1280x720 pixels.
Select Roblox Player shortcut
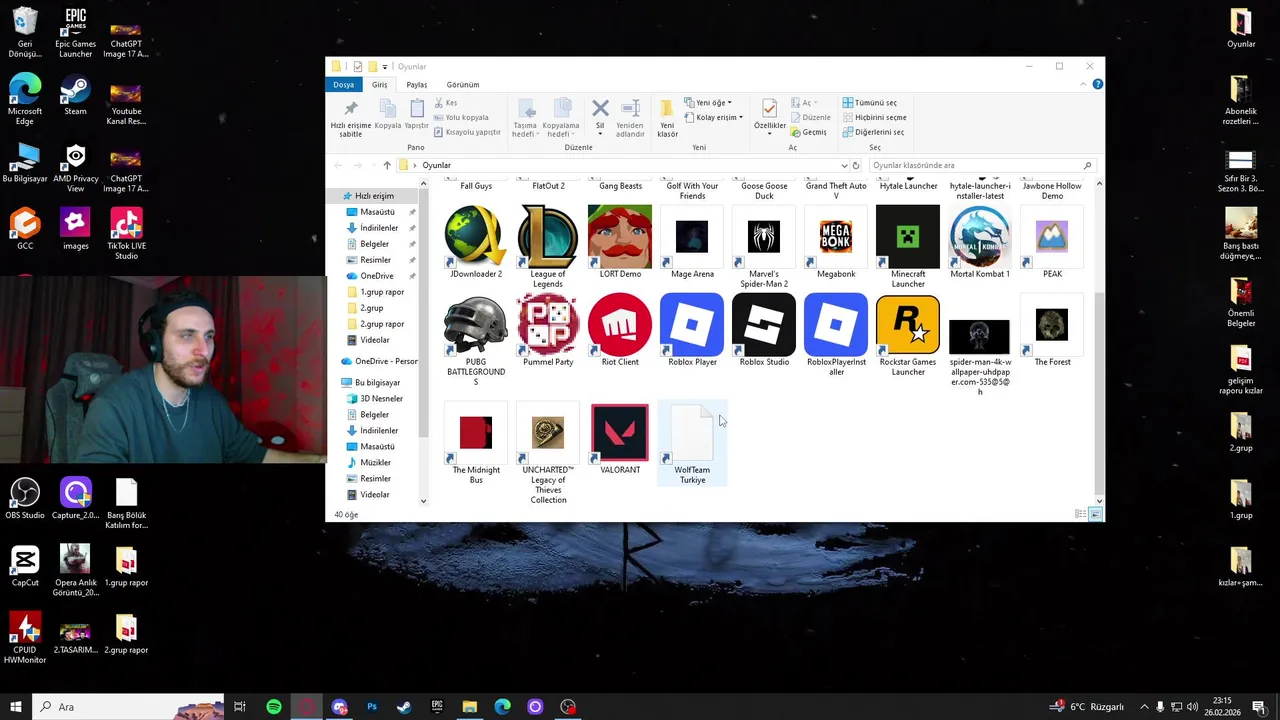pos(692,331)
